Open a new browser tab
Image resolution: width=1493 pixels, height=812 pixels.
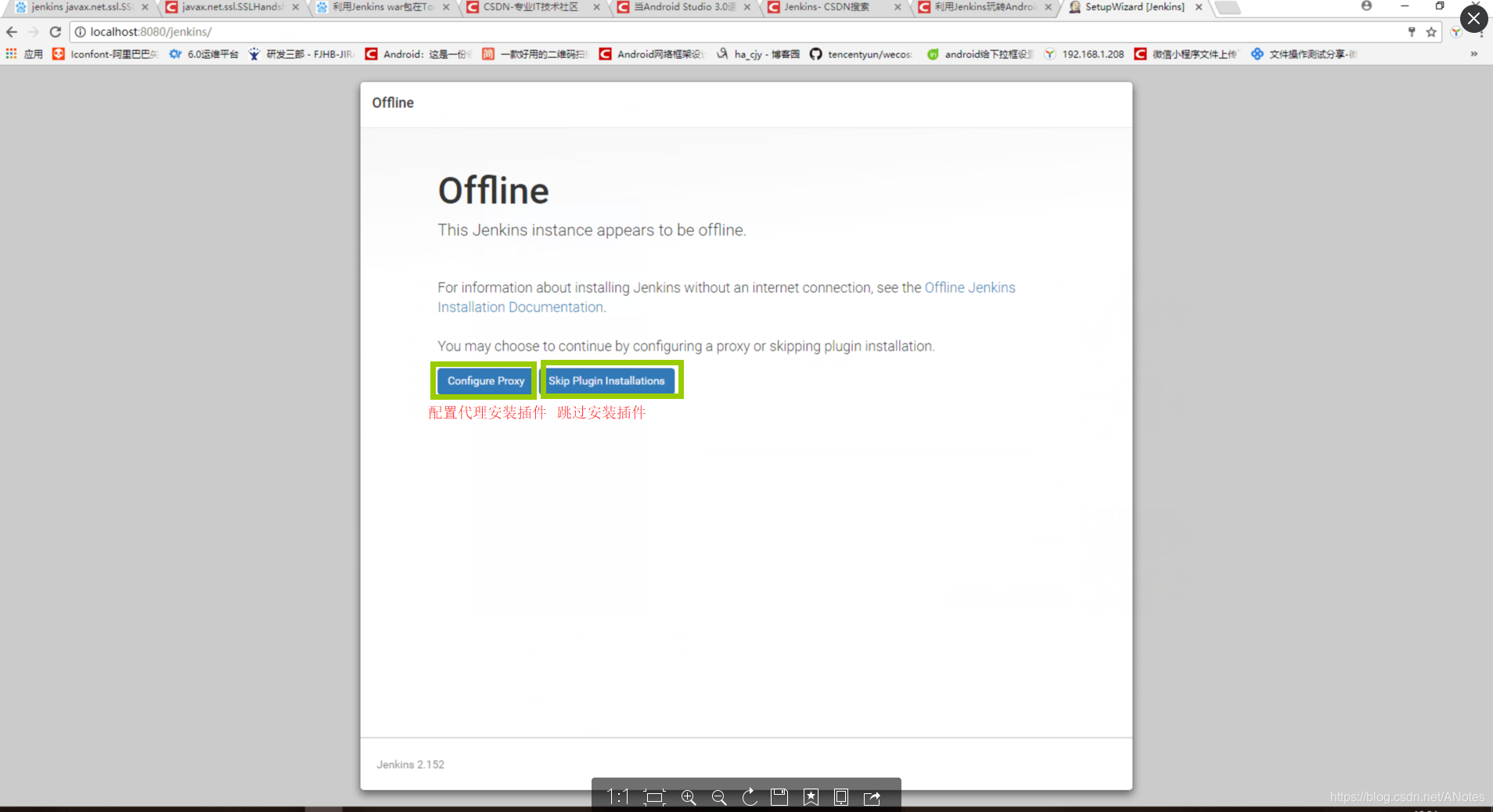[x=1228, y=8]
